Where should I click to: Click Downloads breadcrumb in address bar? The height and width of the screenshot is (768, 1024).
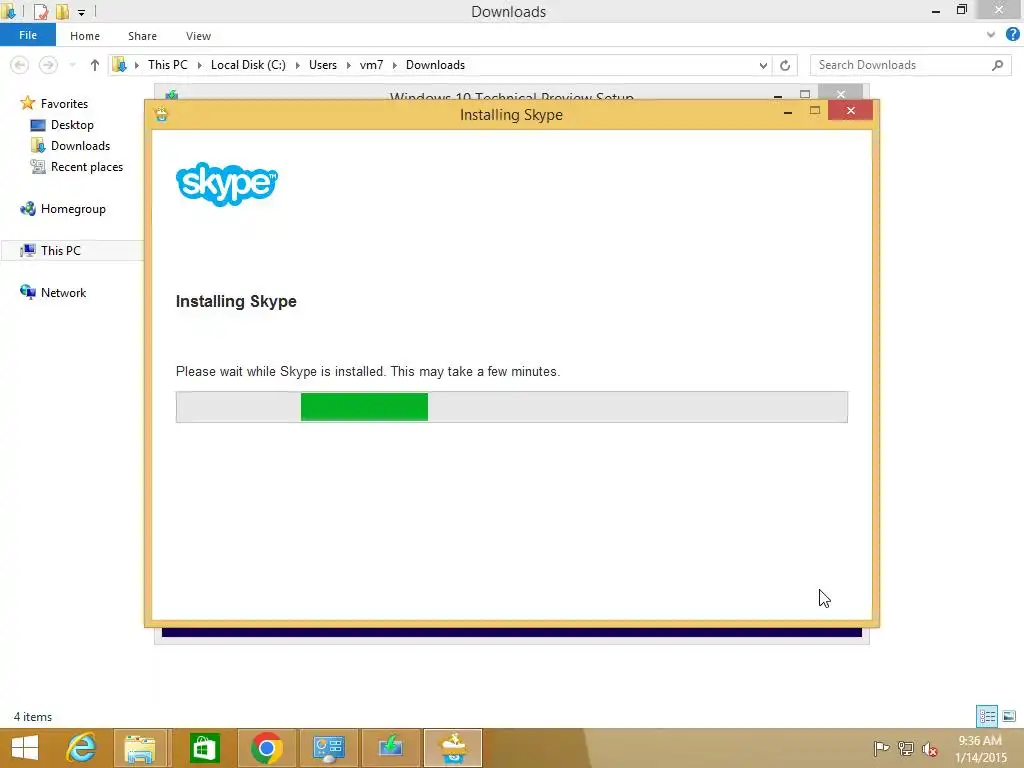pyautogui.click(x=435, y=65)
